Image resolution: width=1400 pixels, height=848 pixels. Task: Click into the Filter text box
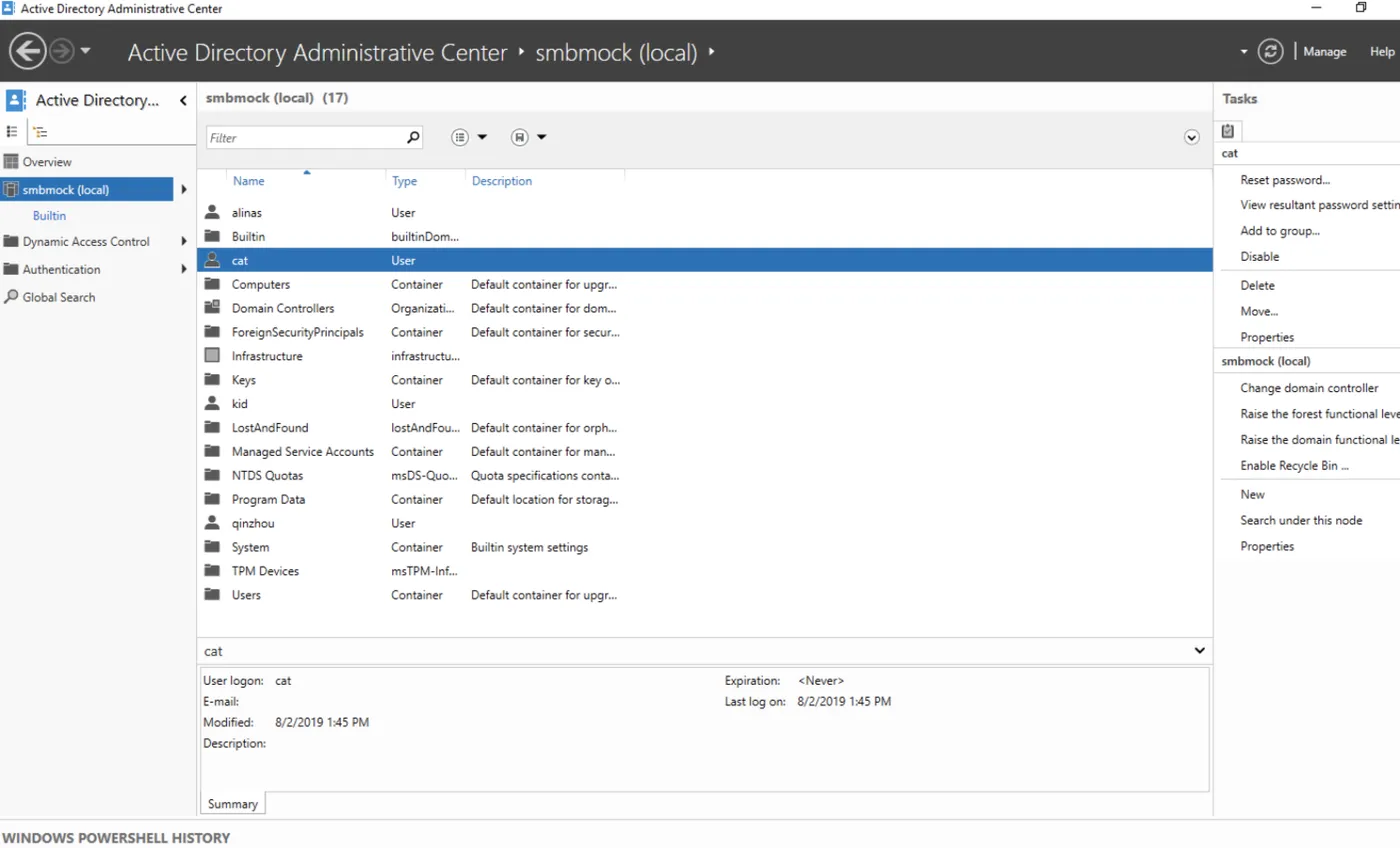[x=305, y=138]
